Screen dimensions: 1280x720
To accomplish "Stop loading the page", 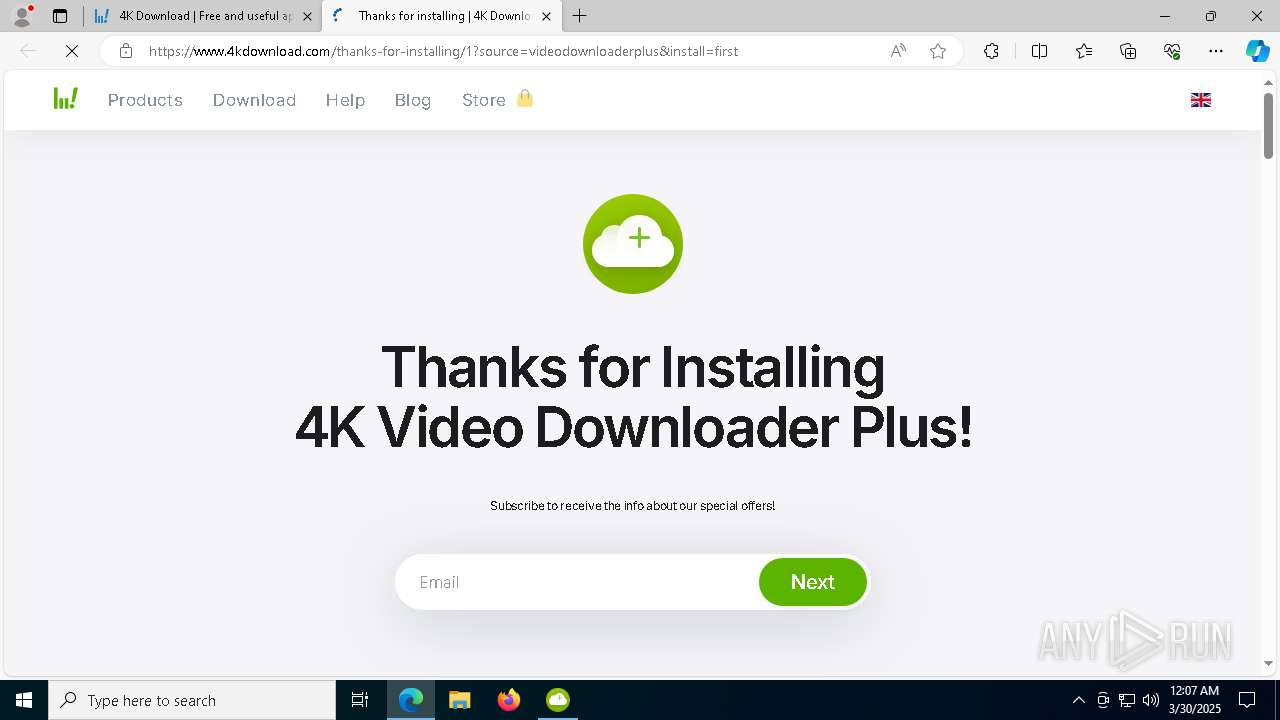I will (72, 51).
